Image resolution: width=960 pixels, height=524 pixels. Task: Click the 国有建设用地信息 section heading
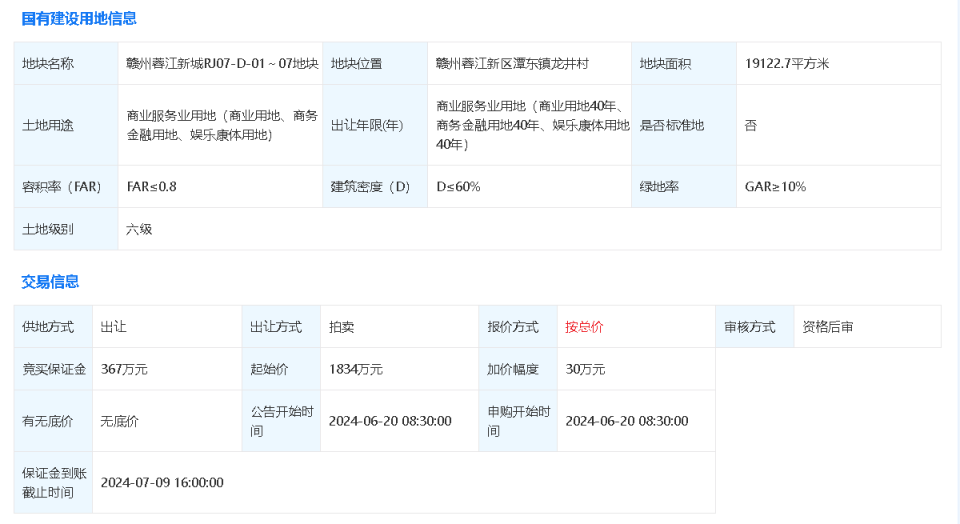(79, 19)
